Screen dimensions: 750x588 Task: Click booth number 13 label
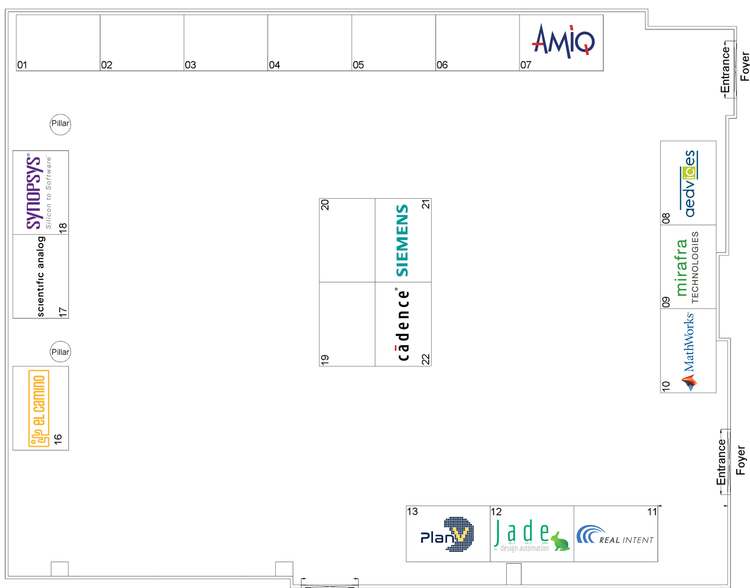click(x=412, y=511)
